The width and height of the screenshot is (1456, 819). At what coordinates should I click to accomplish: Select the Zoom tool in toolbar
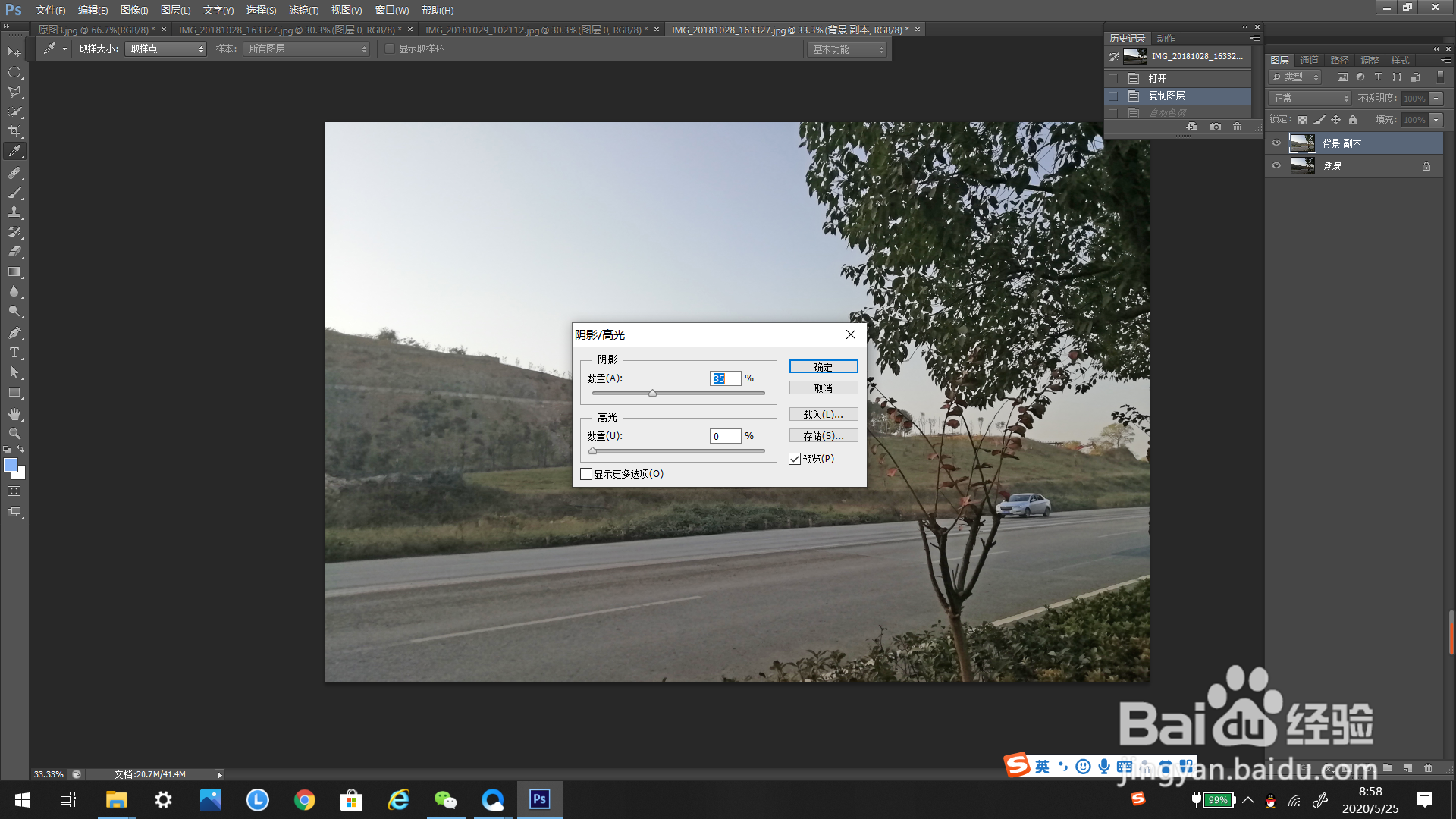(x=14, y=434)
